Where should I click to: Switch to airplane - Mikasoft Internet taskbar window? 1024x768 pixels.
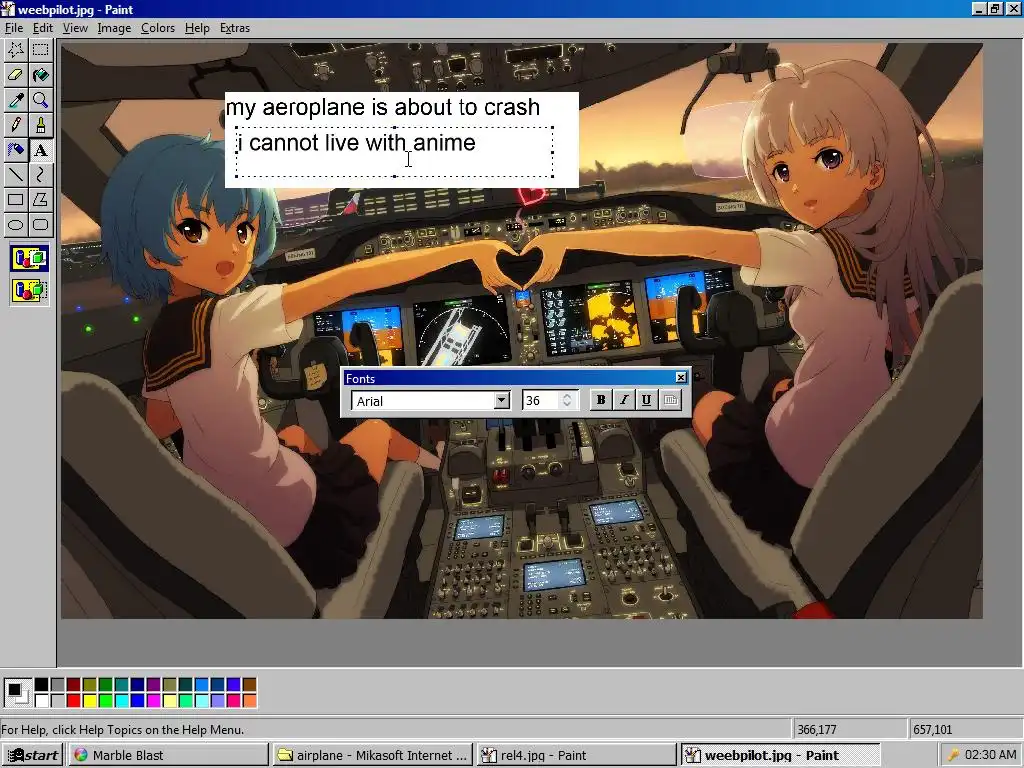pyautogui.click(x=372, y=755)
